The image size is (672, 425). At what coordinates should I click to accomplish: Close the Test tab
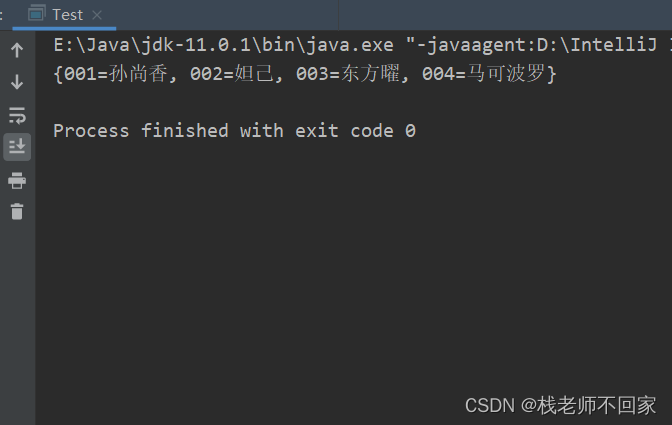pos(97,15)
